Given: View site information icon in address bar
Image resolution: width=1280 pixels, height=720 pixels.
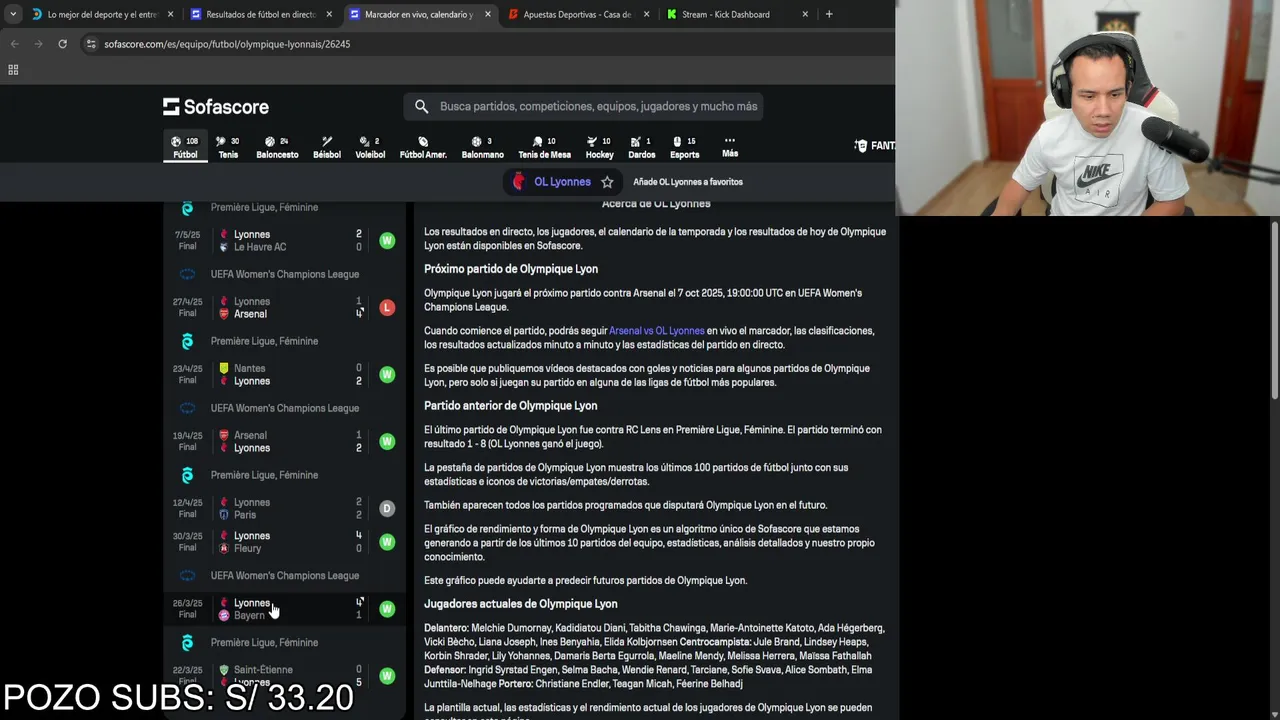Looking at the screenshot, I should click(x=91, y=44).
